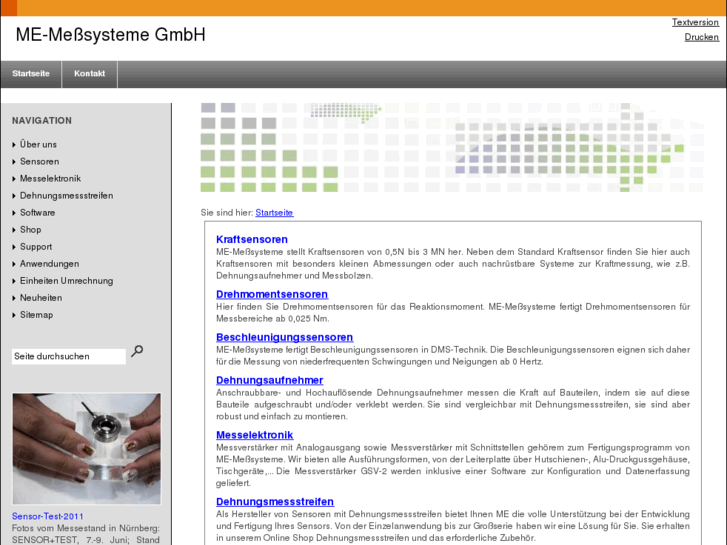Go to Anwendungen in navigation

(49, 263)
